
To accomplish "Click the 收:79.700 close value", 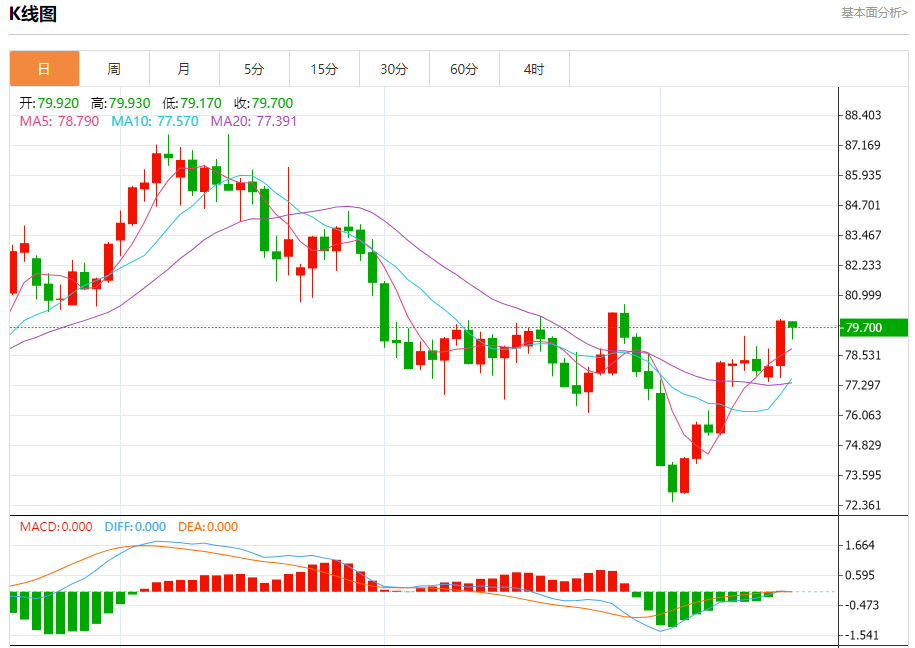I will [264, 103].
